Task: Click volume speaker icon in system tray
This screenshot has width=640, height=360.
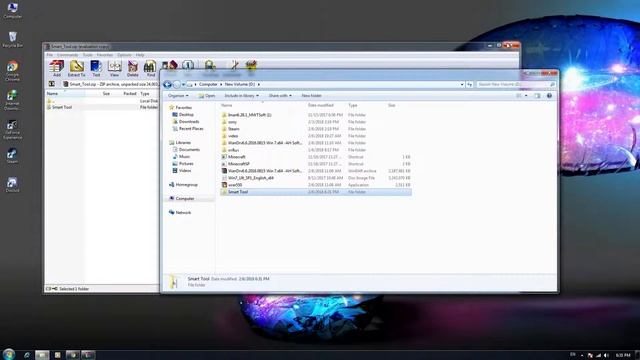Action: (x=606, y=355)
